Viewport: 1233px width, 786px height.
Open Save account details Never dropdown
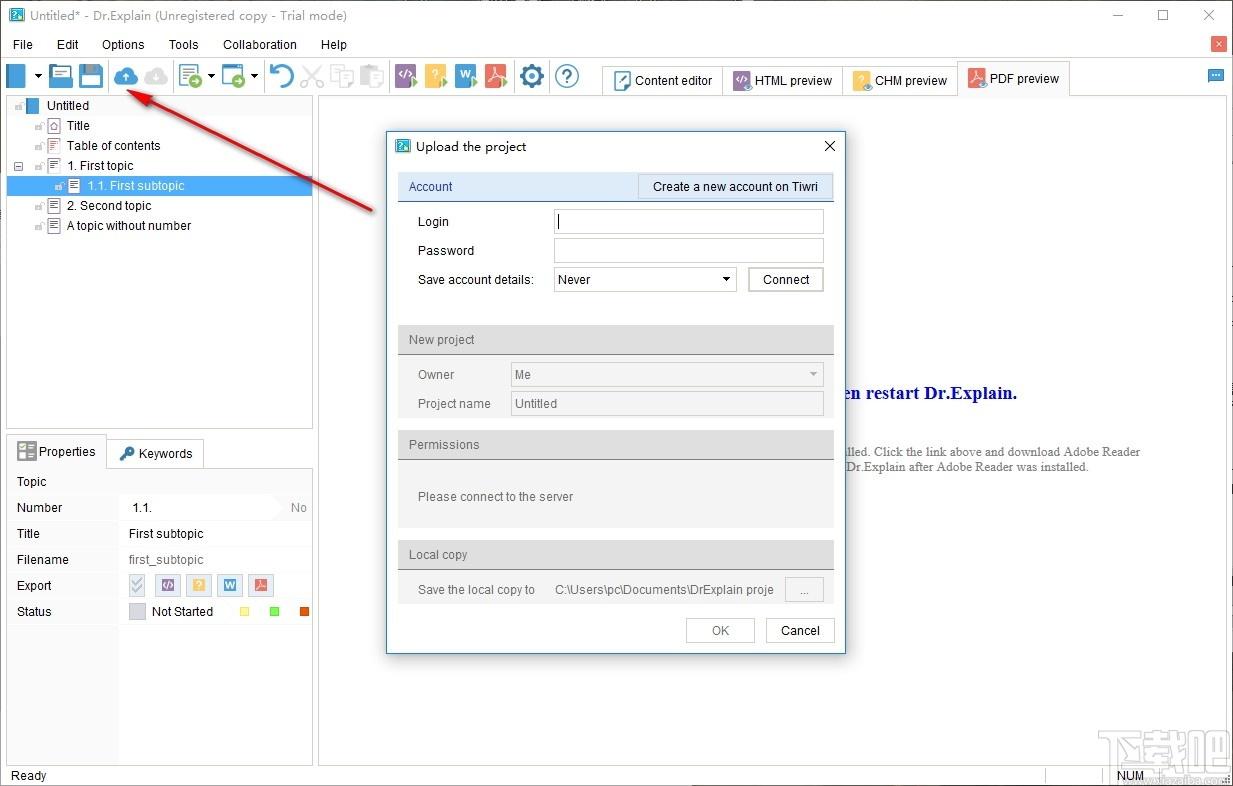[646, 280]
